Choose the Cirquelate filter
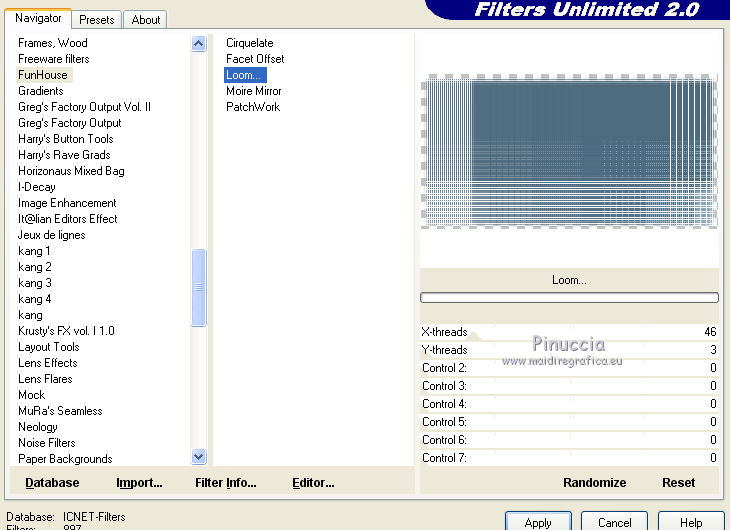This screenshot has width=730, height=530. point(250,43)
